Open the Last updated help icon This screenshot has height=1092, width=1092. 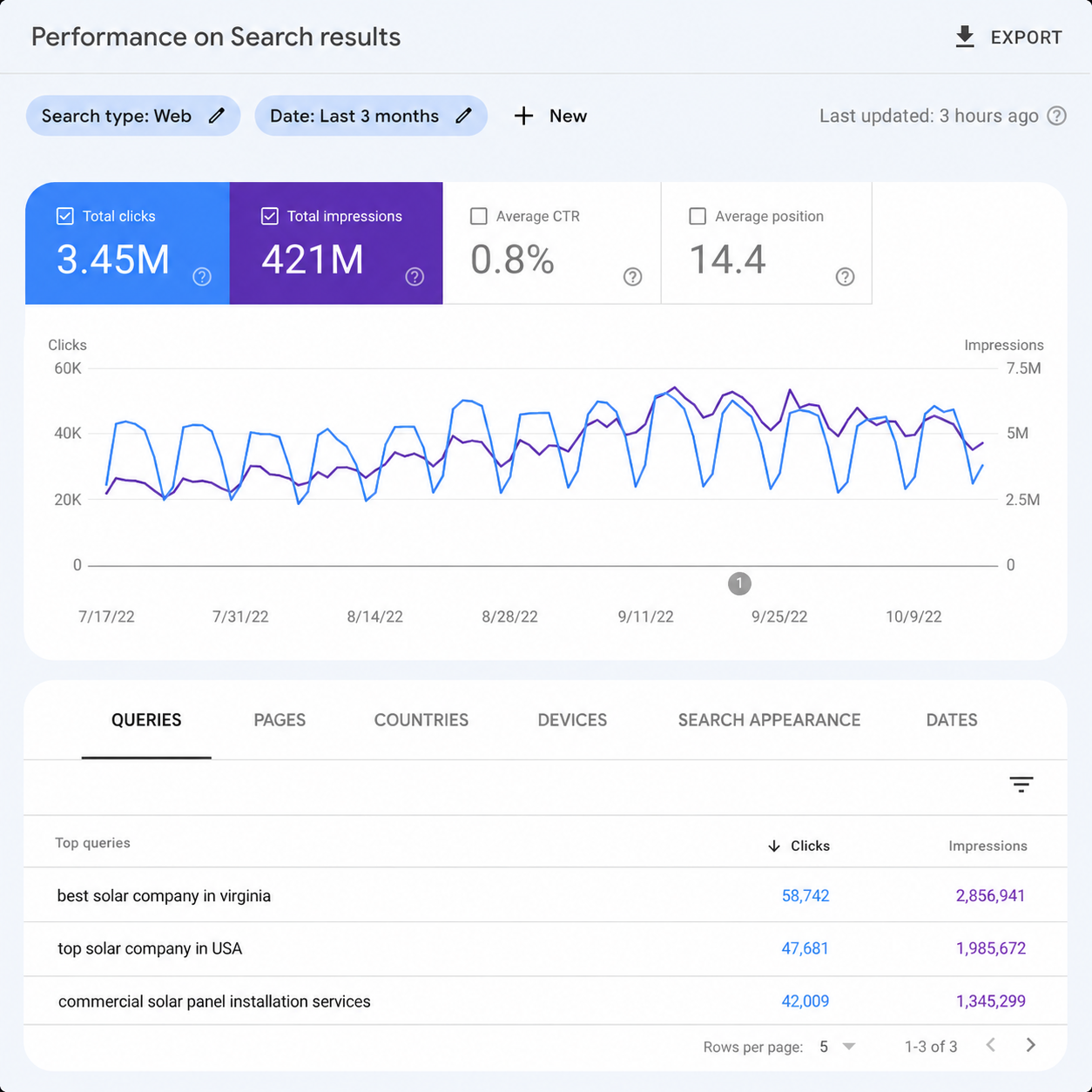pos(1056,116)
